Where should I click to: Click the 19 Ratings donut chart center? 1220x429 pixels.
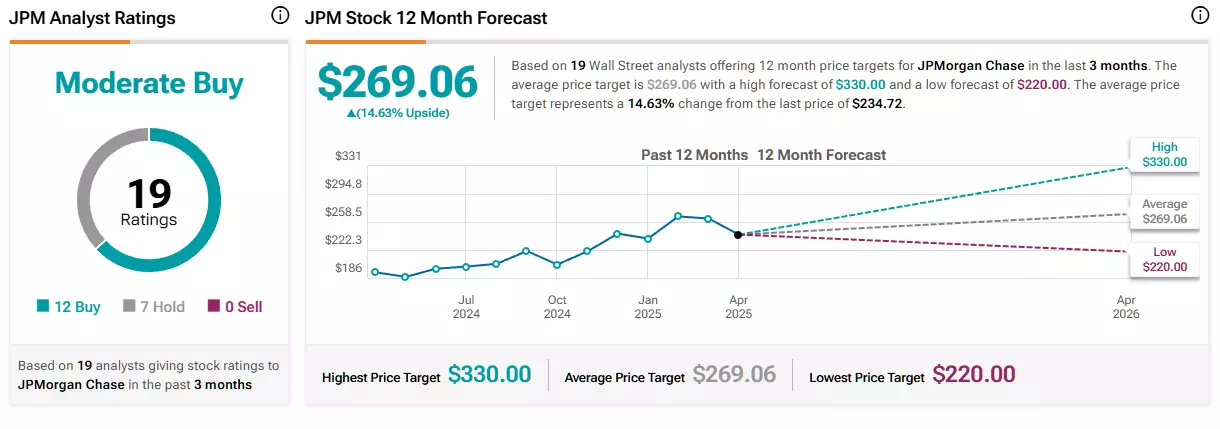[149, 201]
